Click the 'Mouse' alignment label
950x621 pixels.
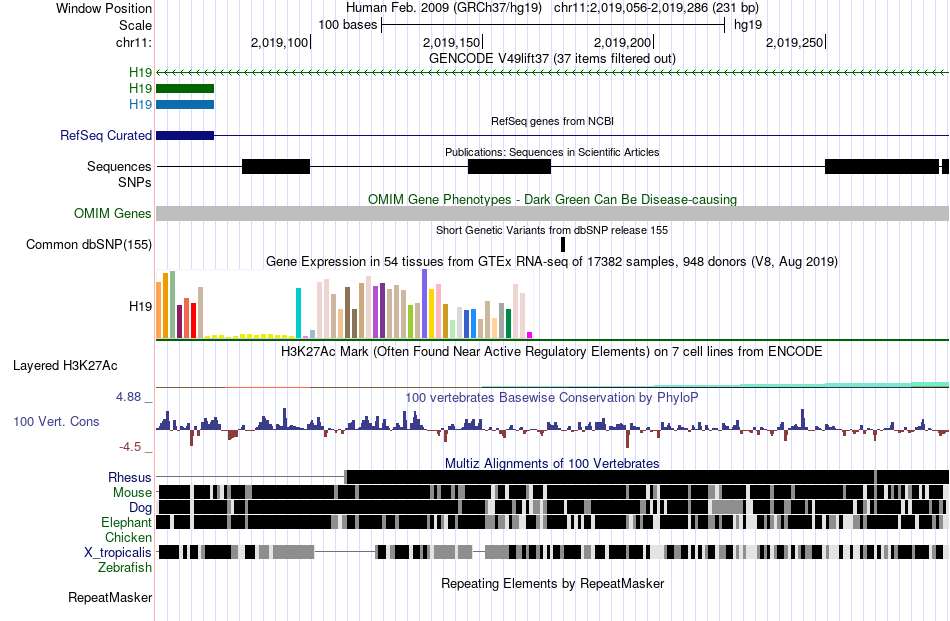131,493
